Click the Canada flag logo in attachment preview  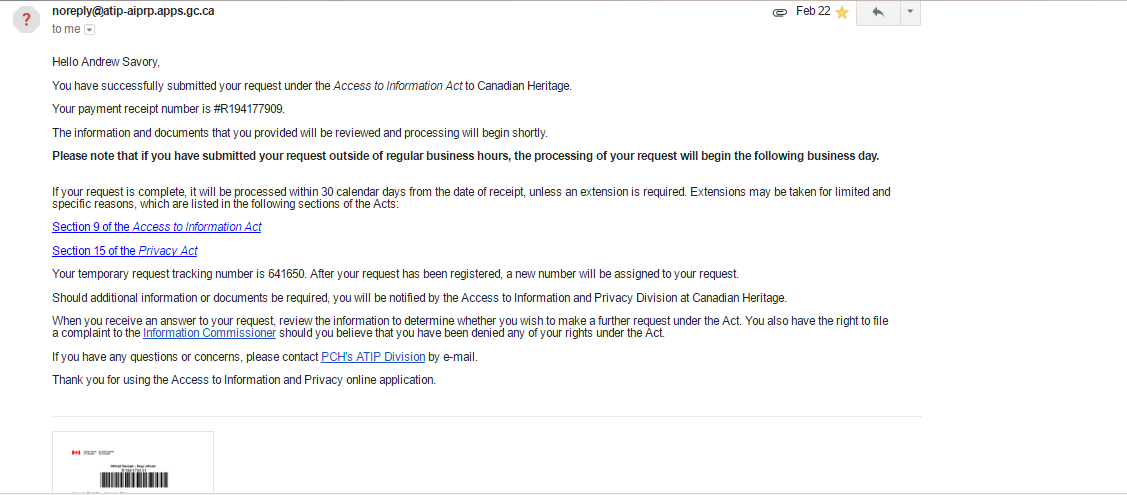click(x=75, y=453)
